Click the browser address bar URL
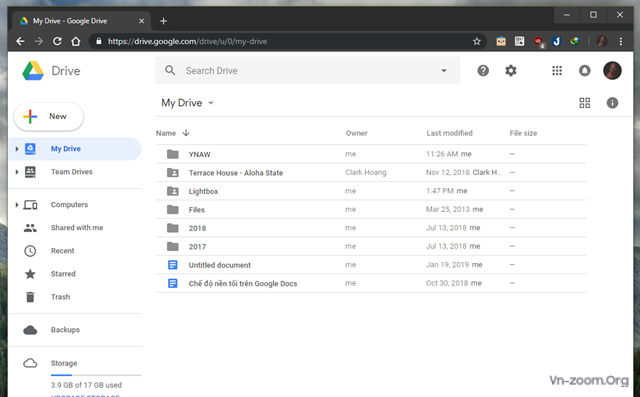 pyautogui.click(x=187, y=41)
